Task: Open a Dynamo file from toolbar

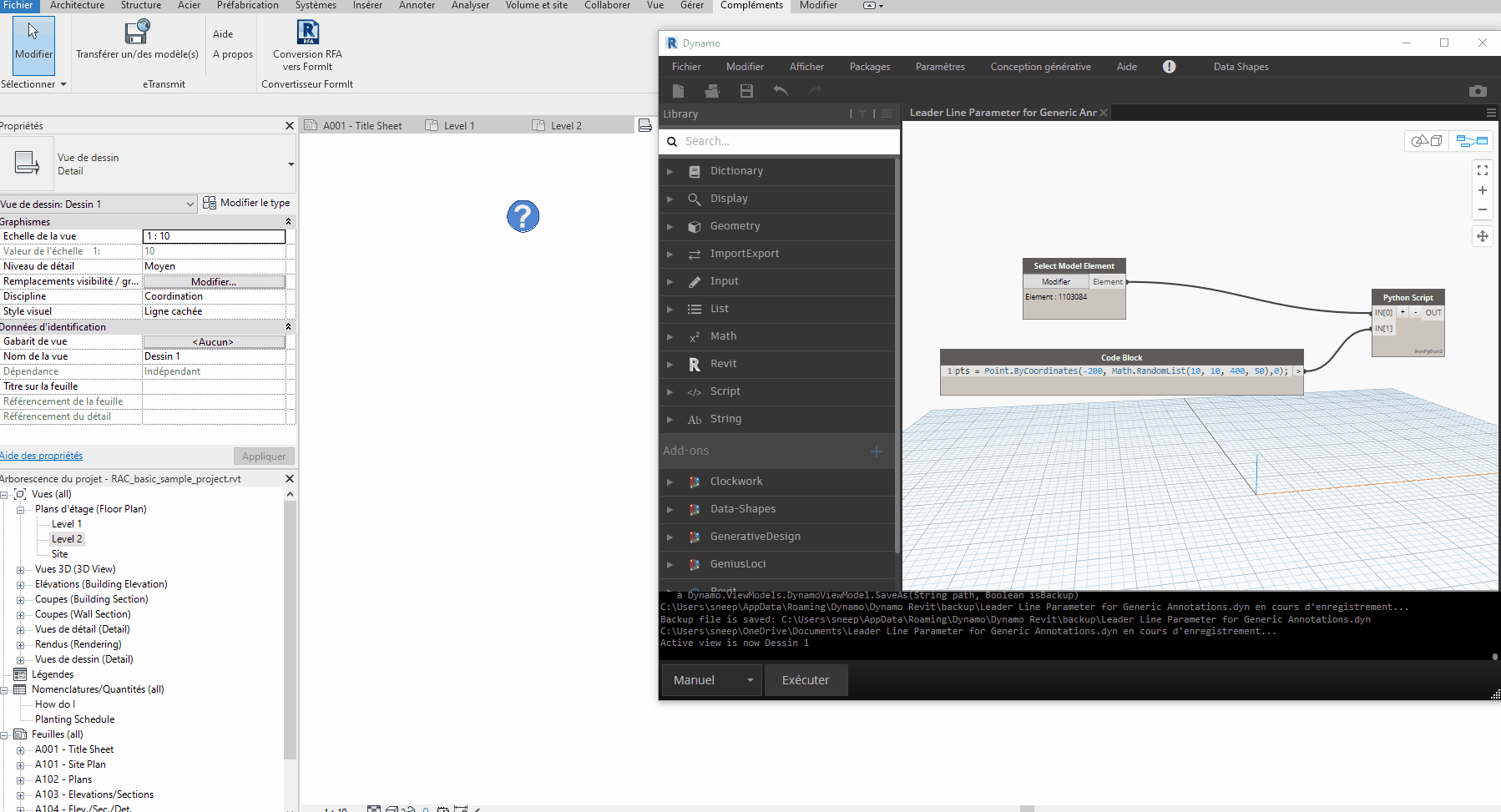Action: point(712,91)
